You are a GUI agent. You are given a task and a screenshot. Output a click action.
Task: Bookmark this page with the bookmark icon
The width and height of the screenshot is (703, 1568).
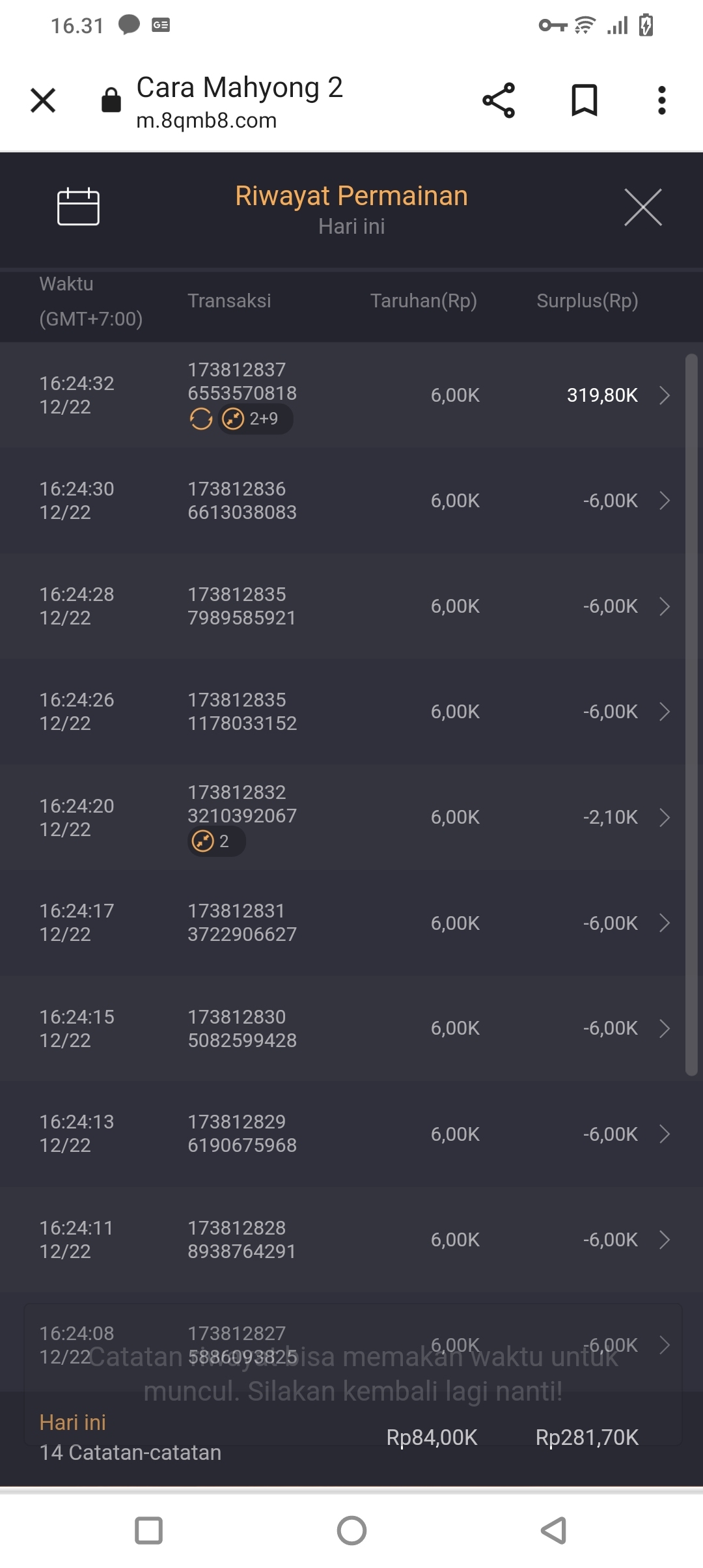pos(584,101)
